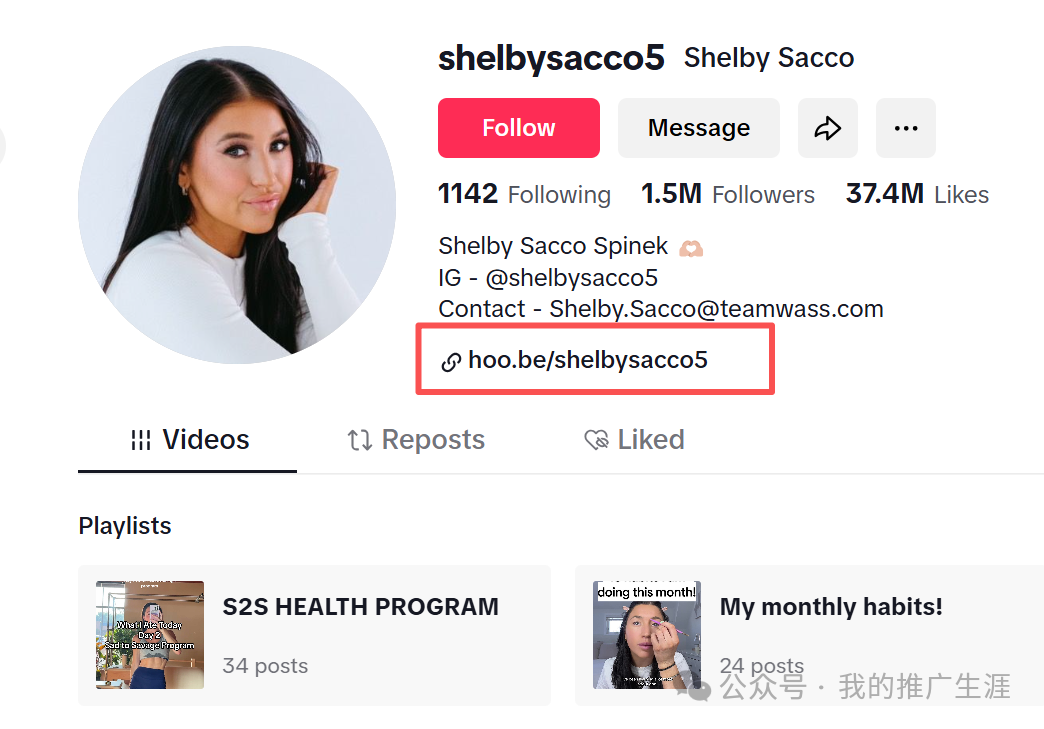Click the Videos grid icon
1044x729 pixels.
(140, 440)
